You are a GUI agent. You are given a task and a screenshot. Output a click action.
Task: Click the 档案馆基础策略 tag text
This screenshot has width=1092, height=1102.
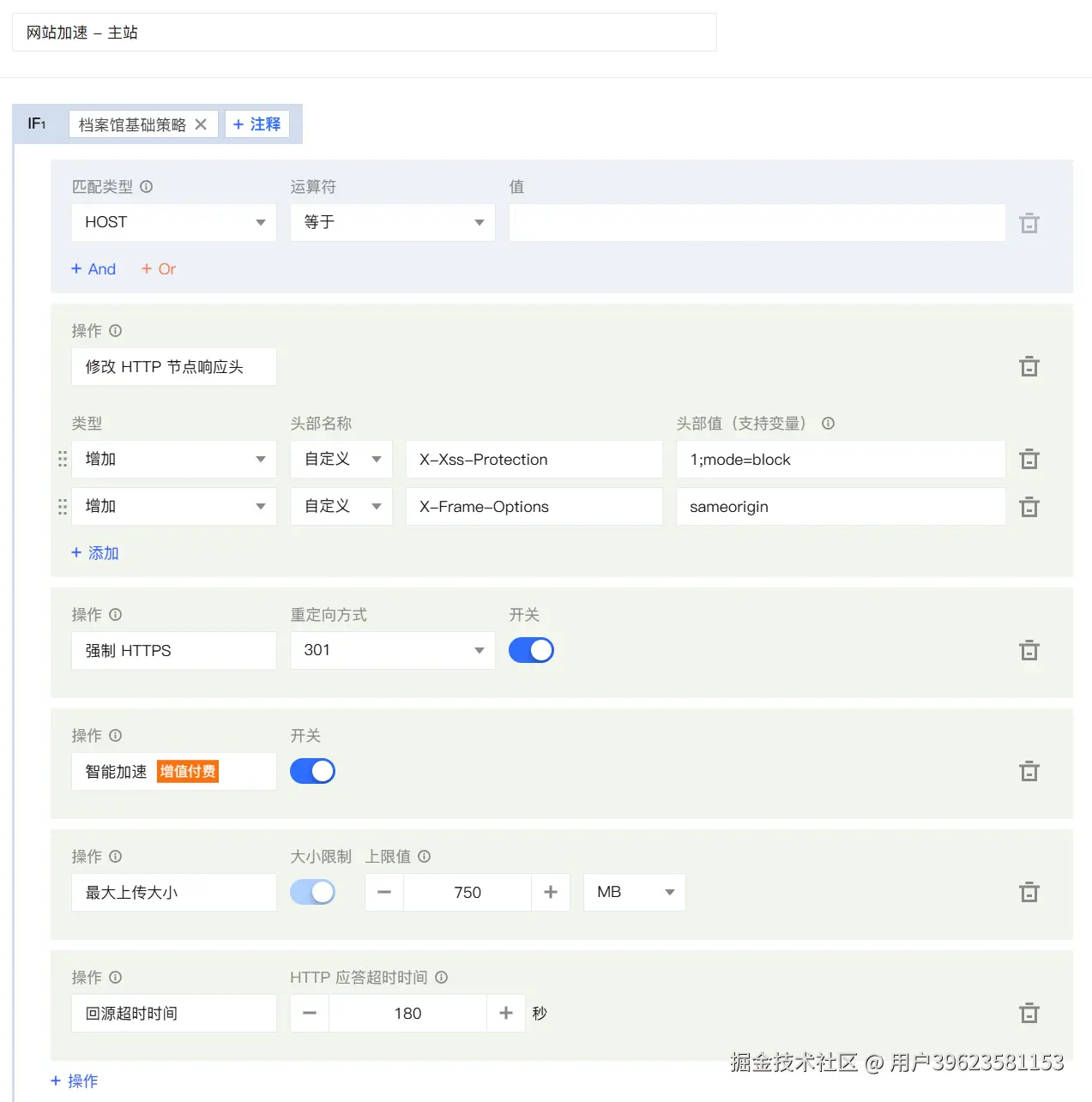coord(132,124)
